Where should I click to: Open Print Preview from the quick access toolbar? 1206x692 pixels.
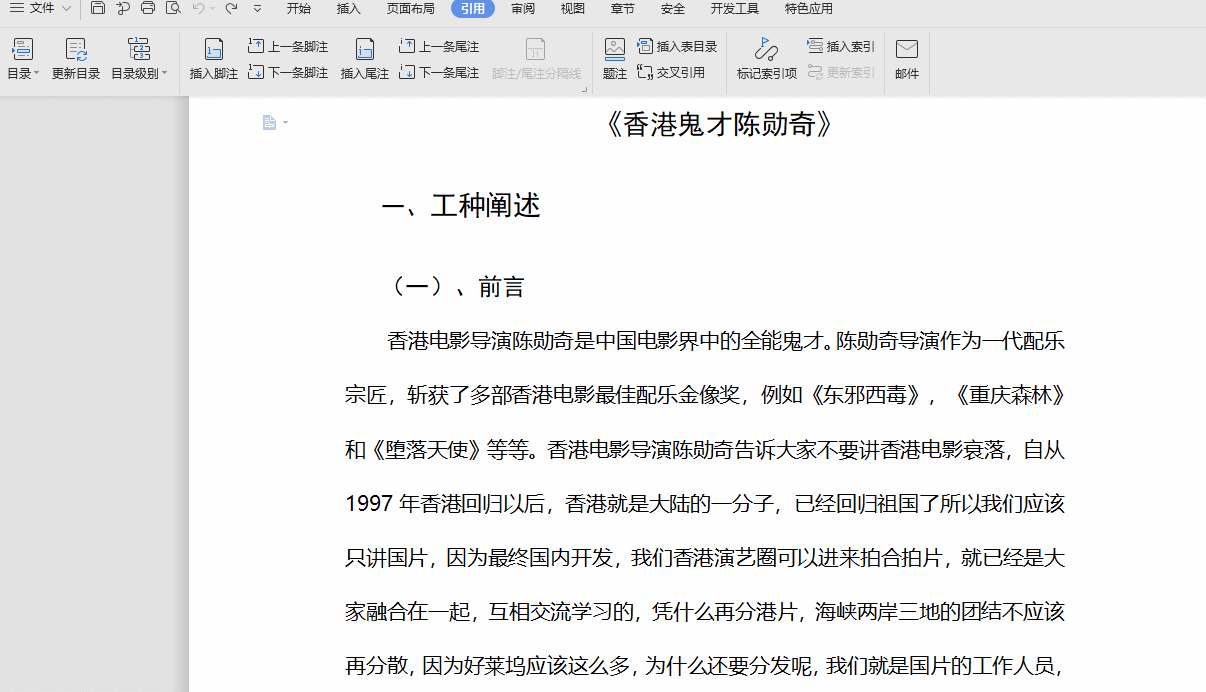point(171,8)
